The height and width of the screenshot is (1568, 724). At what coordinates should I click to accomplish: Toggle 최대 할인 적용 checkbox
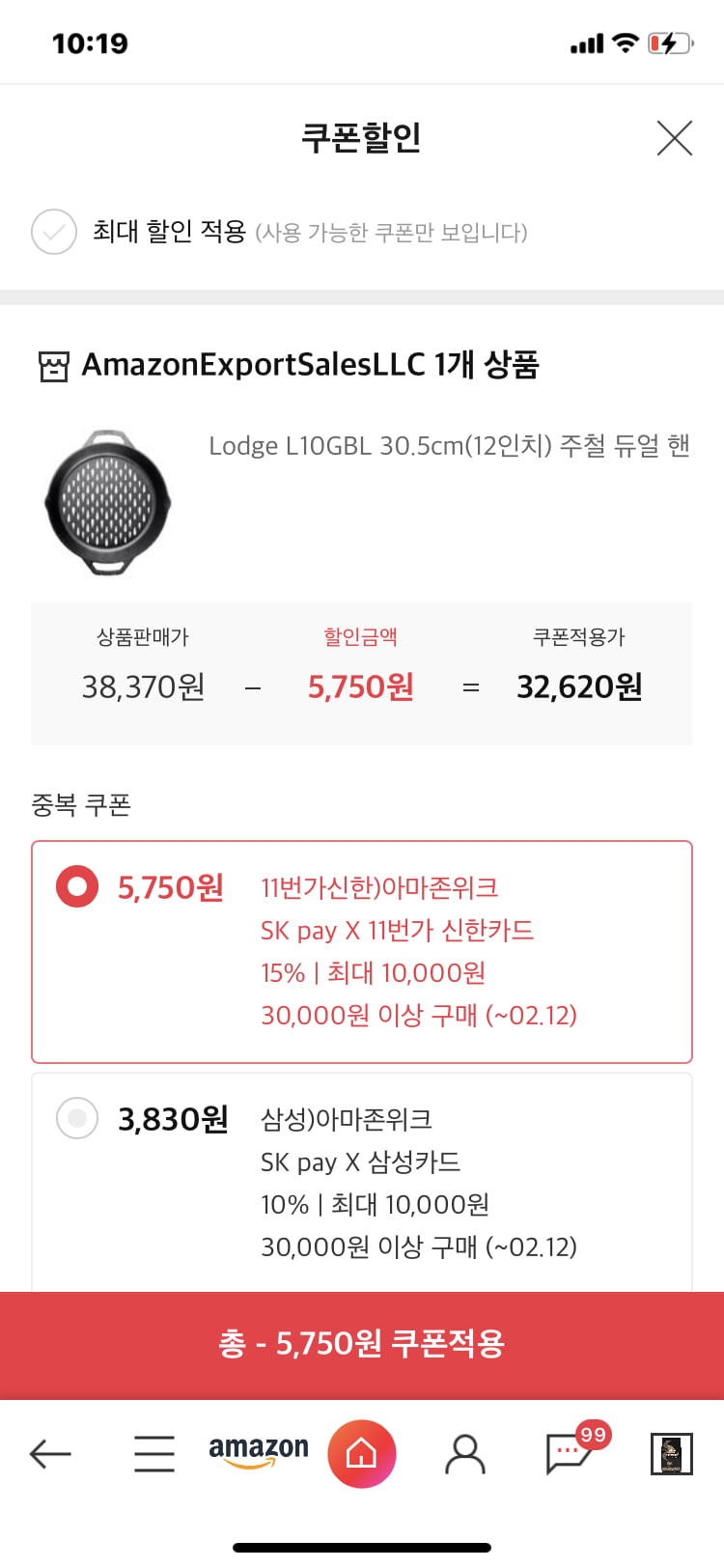[x=54, y=232]
